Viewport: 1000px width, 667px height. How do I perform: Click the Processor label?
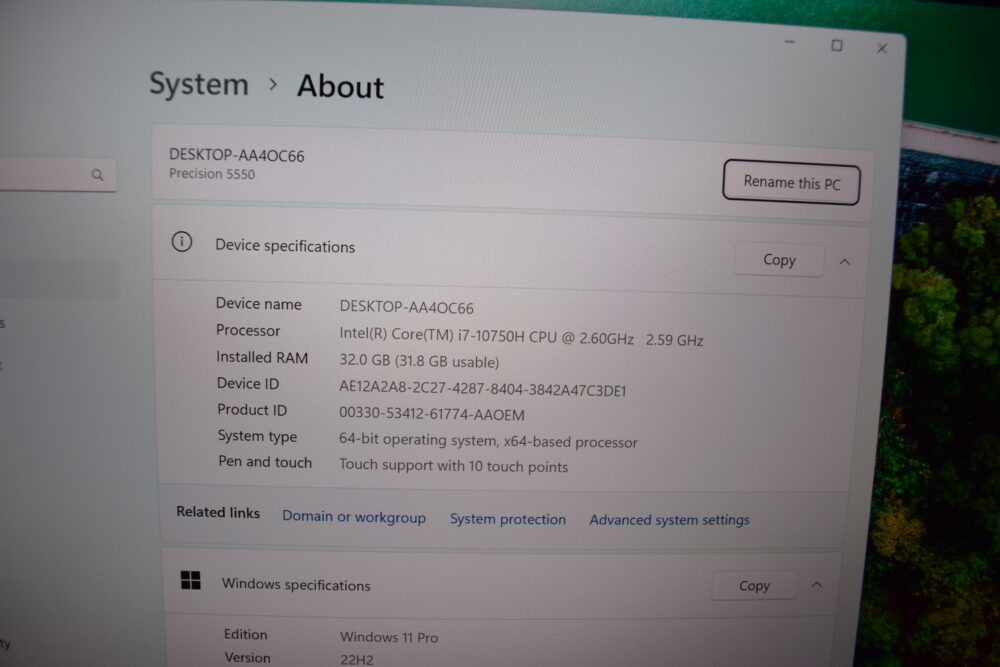248,330
